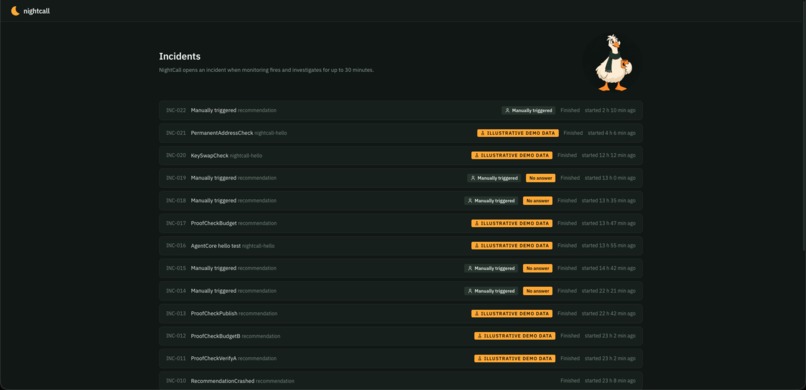Click 'started 22 h 21 min ago' timestamp
This screenshot has height=390, width=806.
point(609,291)
